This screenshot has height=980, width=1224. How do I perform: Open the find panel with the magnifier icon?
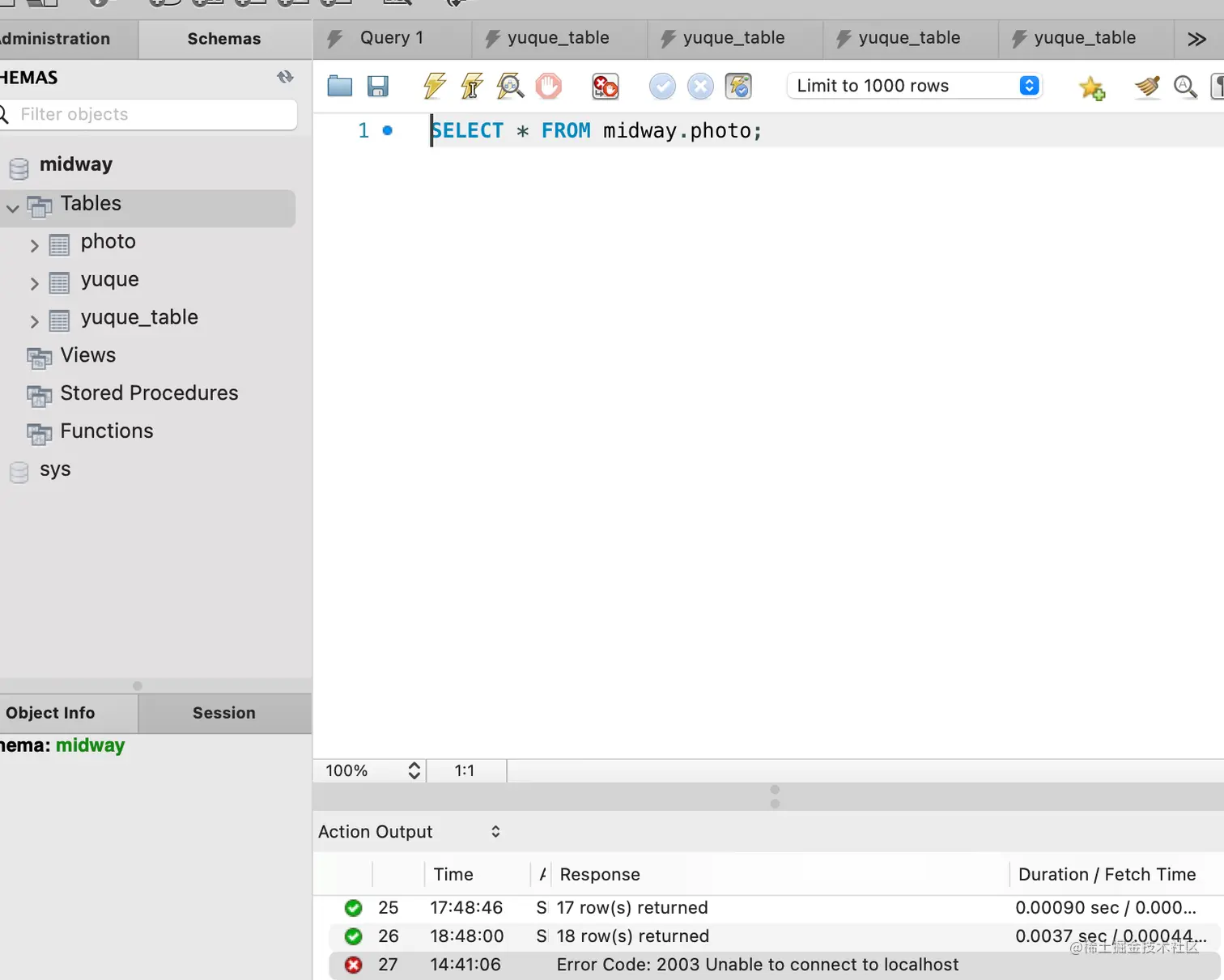[x=1185, y=86]
